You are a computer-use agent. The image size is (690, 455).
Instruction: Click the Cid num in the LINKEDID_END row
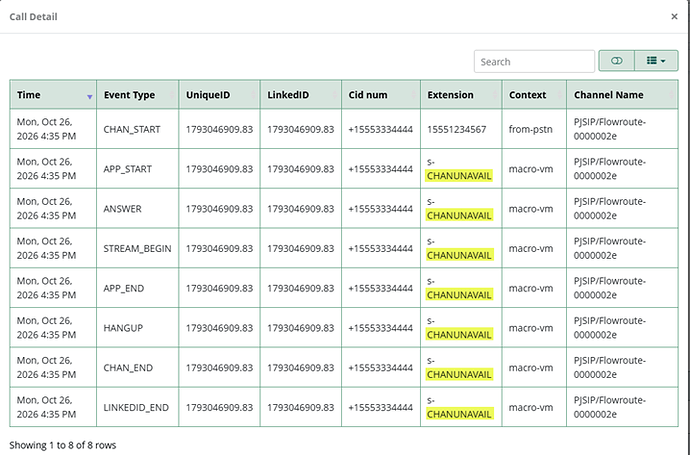(x=381, y=407)
